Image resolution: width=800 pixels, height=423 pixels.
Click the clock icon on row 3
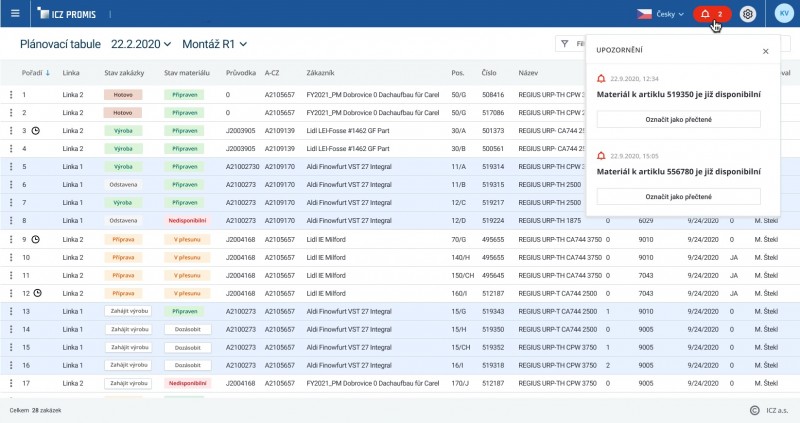point(36,130)
